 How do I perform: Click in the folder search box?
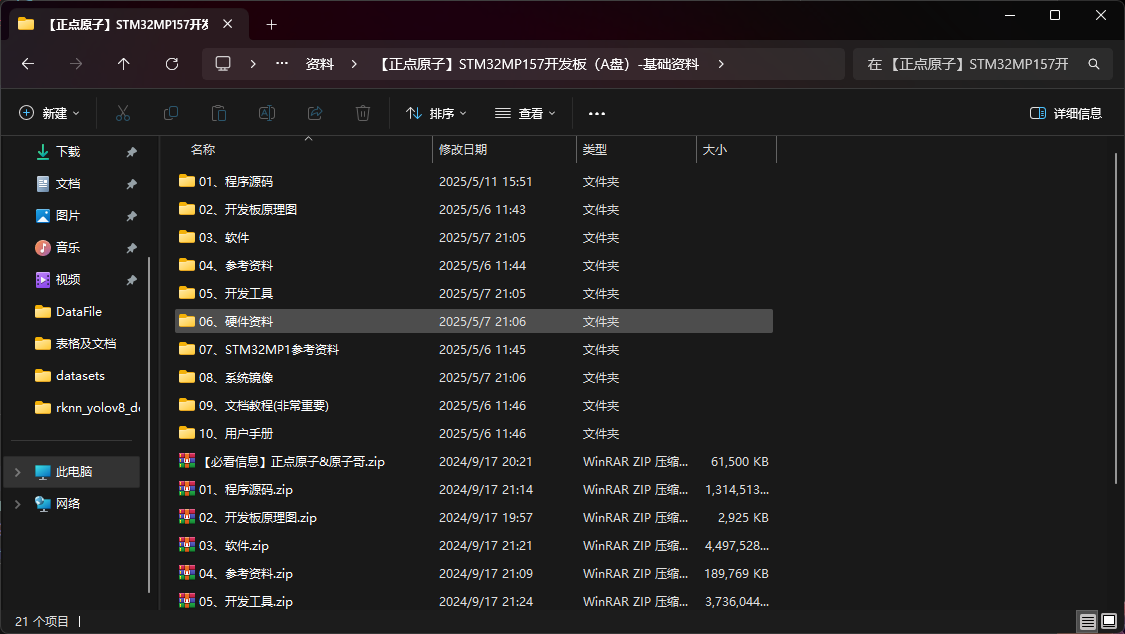point(969,64)
